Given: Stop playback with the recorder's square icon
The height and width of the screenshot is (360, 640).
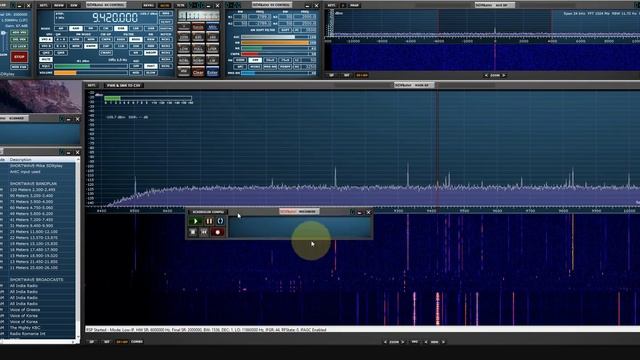Looking at the screenshot, I should [x=193, y=232].
